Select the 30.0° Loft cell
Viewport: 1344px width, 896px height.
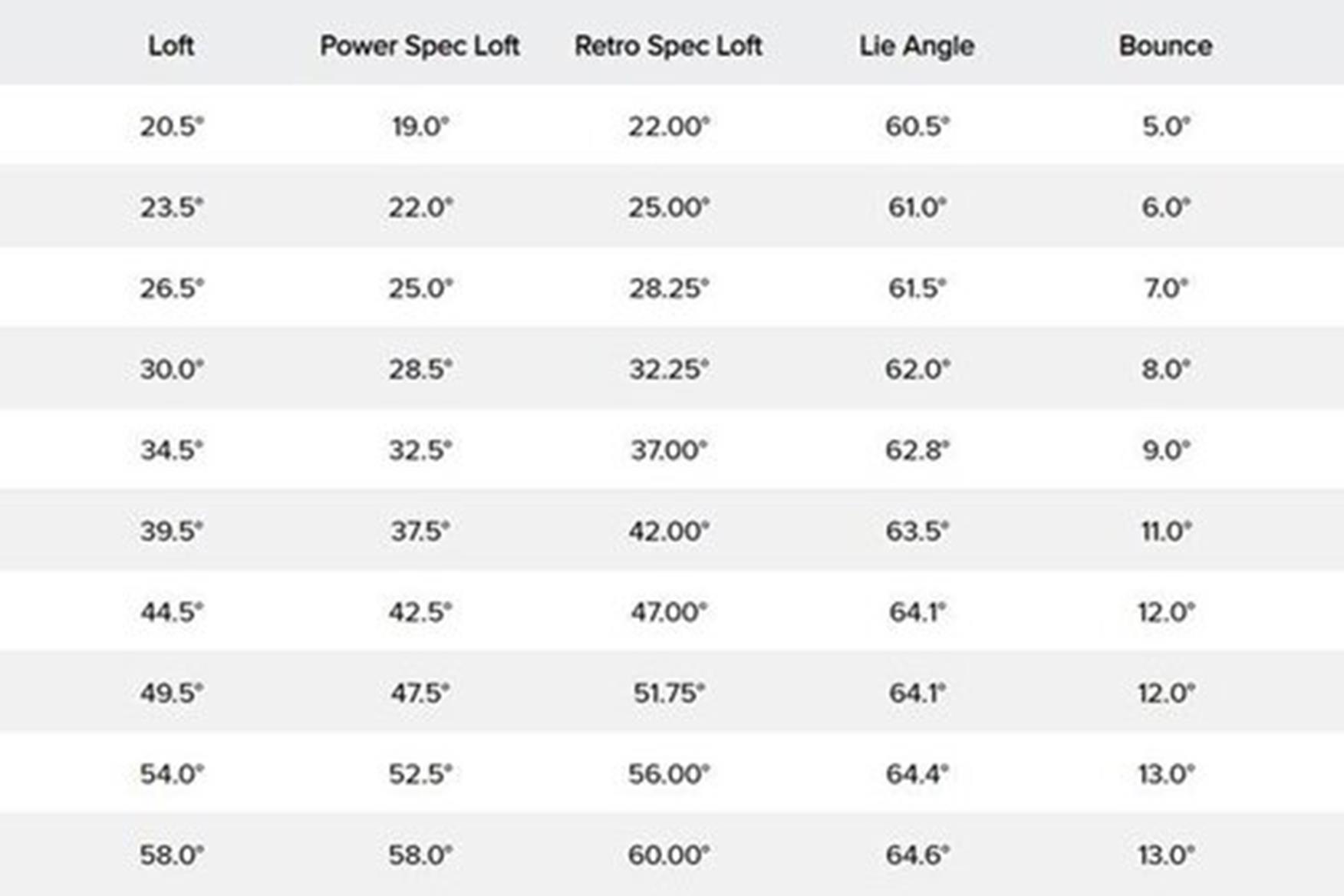coord(171,369)
